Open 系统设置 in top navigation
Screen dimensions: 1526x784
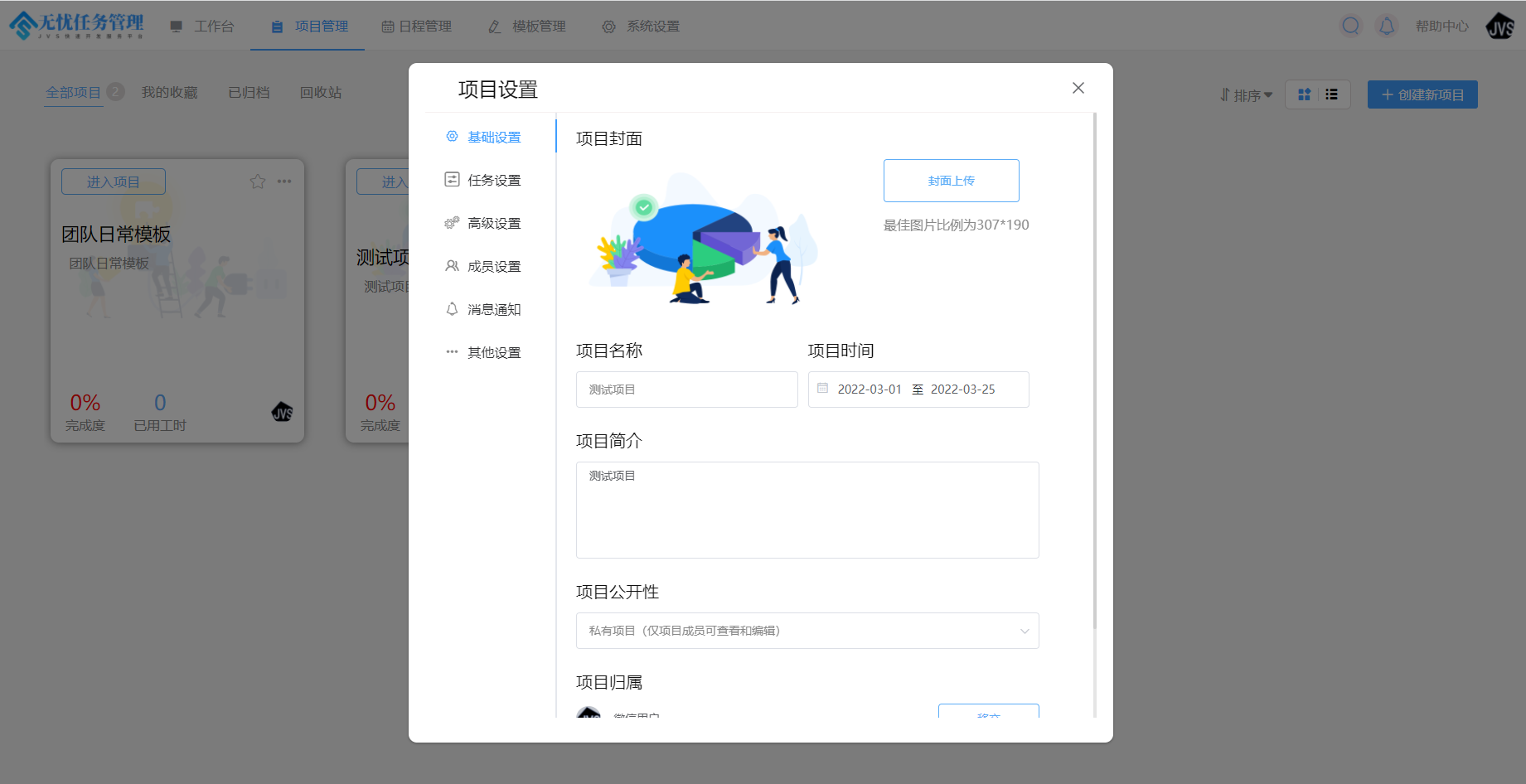[641, 27]
